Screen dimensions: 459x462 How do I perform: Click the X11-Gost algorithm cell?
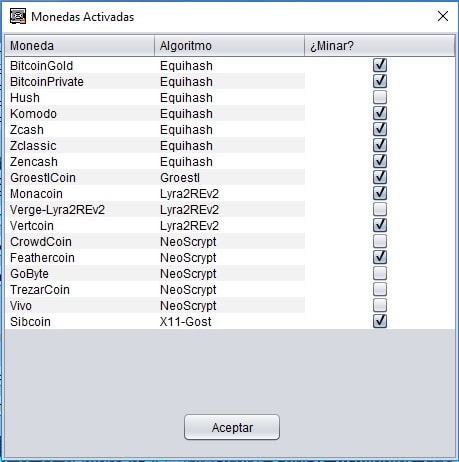coord(229,322)
